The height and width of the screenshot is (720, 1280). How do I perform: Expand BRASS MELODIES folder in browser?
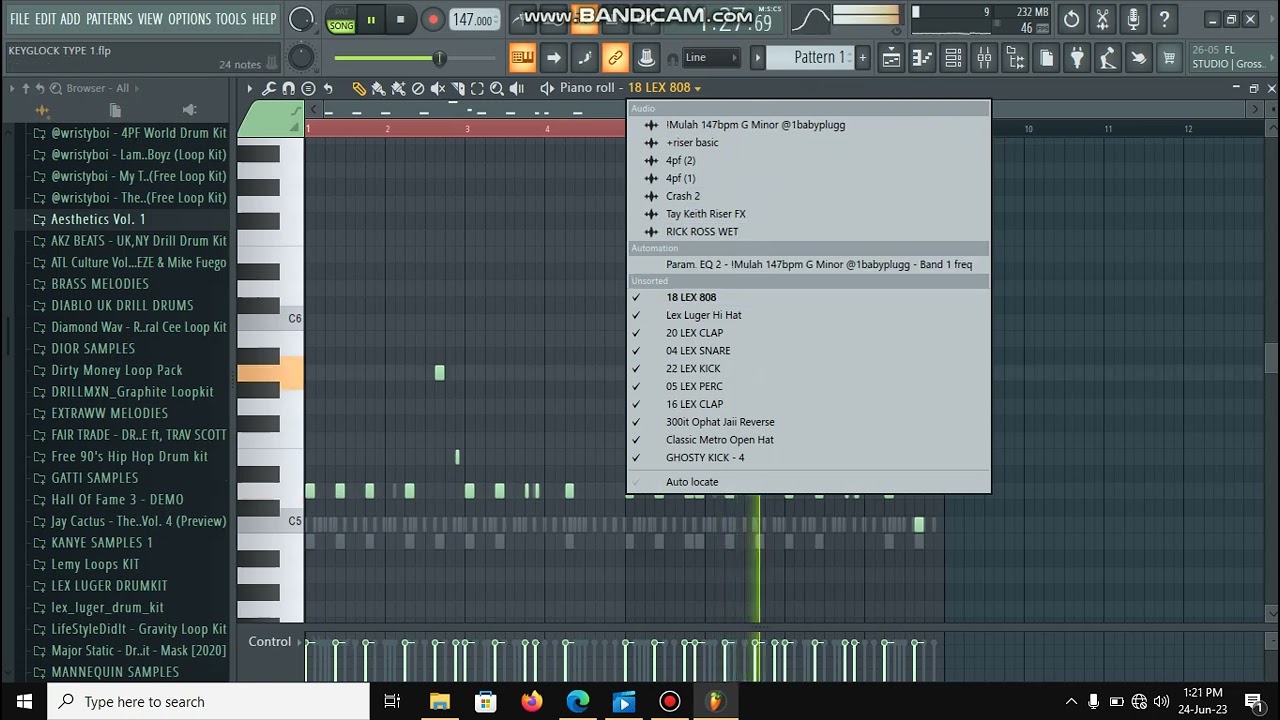coord(100,284)
